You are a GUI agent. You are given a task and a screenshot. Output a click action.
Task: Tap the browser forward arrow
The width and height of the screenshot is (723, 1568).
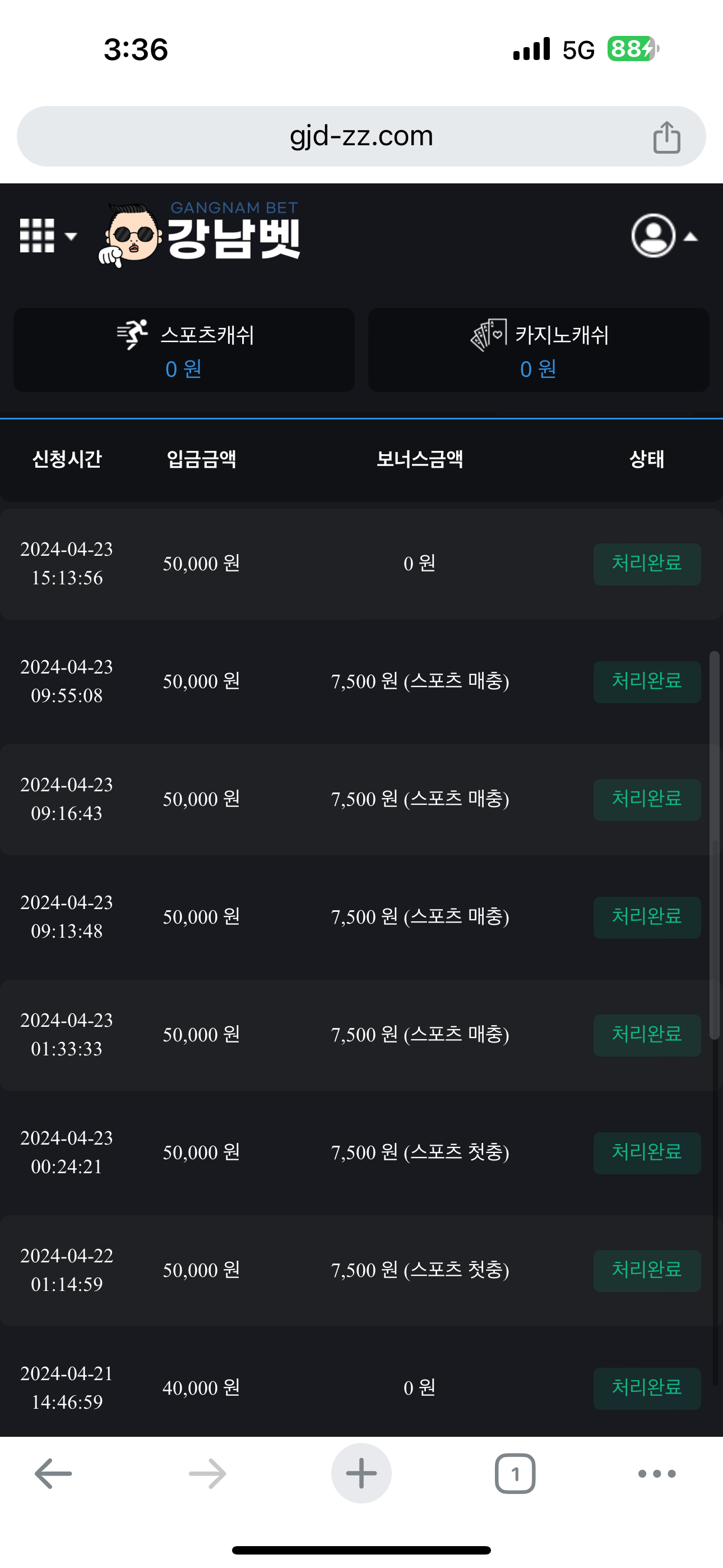207,1474
